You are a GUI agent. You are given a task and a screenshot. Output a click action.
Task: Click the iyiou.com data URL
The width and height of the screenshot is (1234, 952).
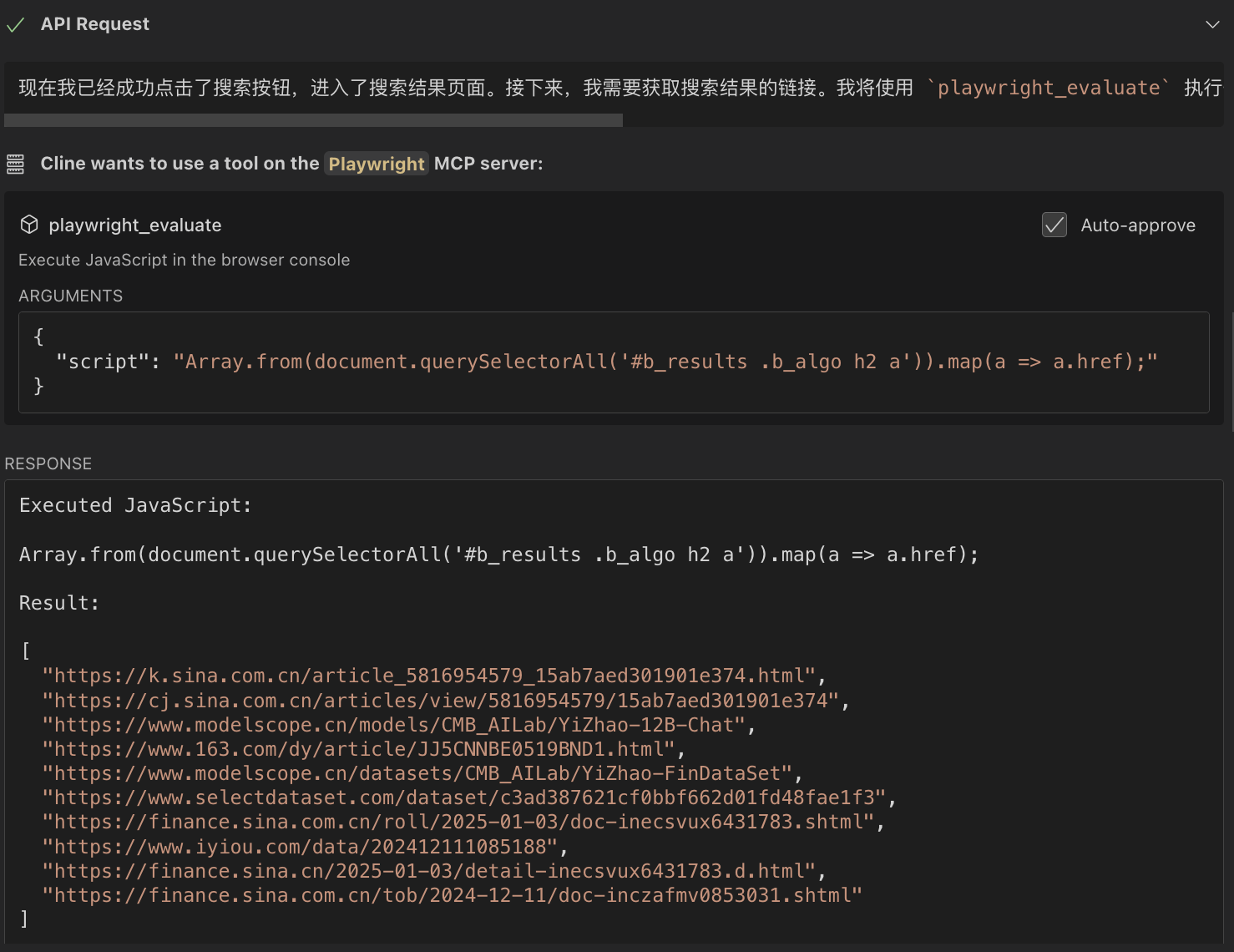306,847
